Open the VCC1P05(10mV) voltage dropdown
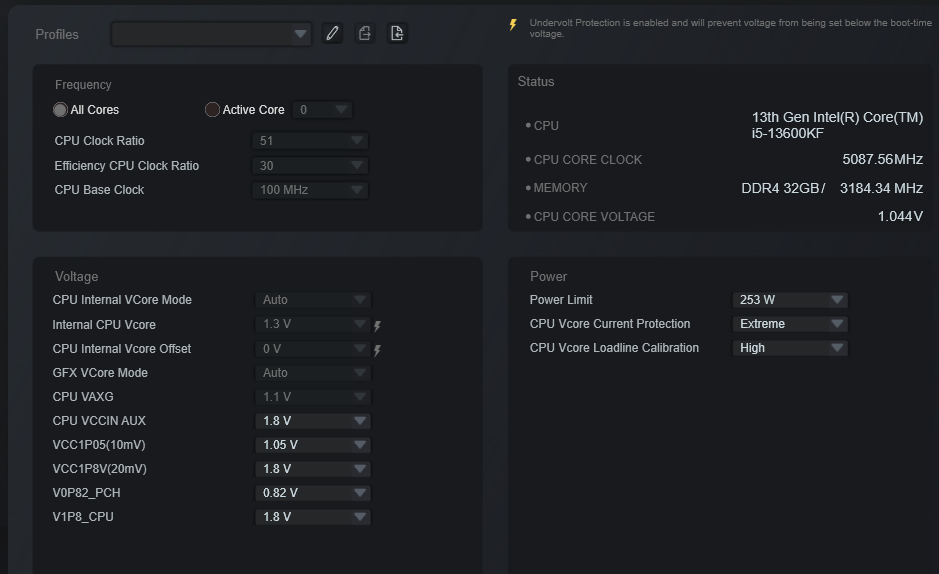The image size is (939, 574). (313, 445)
